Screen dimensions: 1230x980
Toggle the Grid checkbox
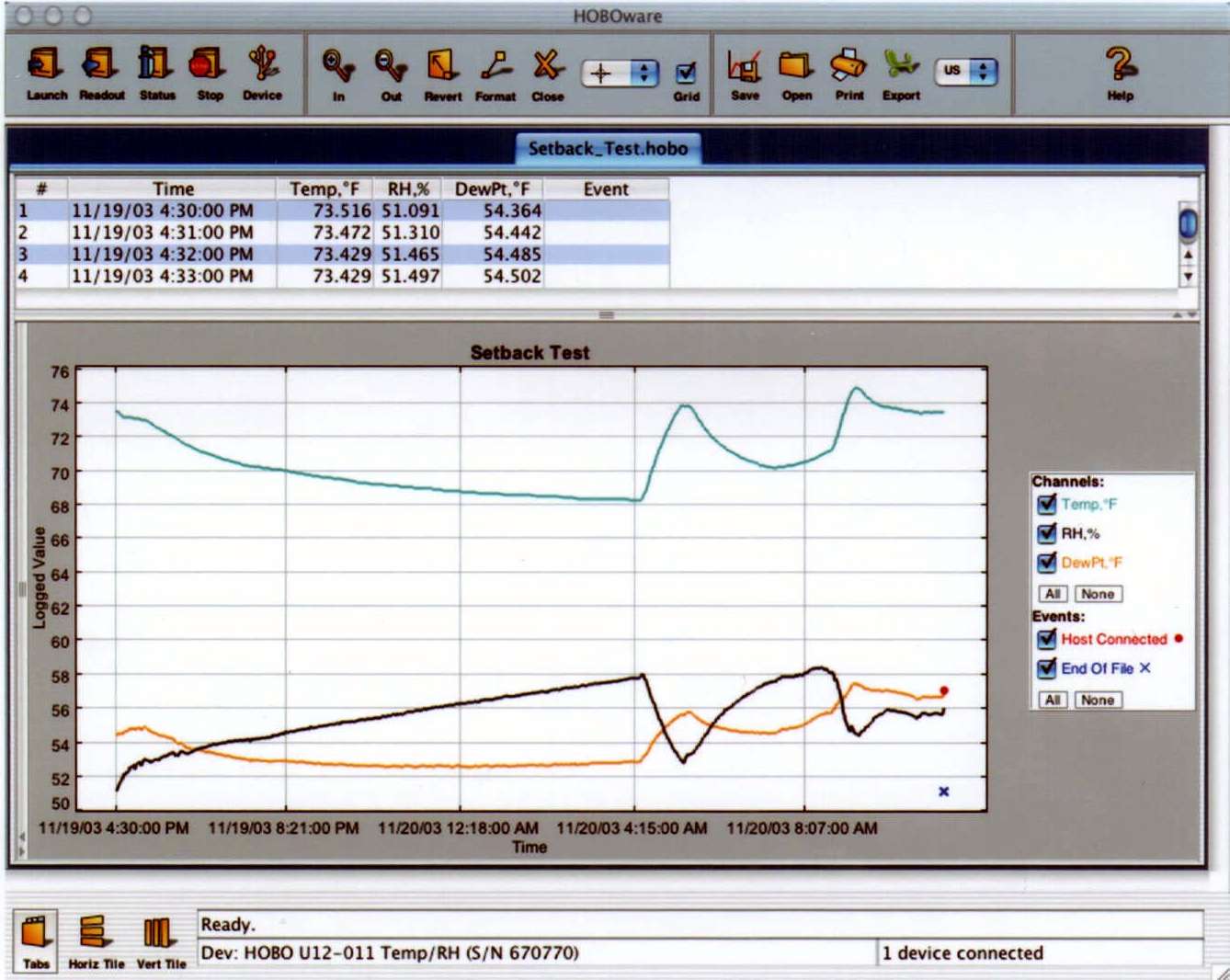pyautogui.click(x=686, y=73)
